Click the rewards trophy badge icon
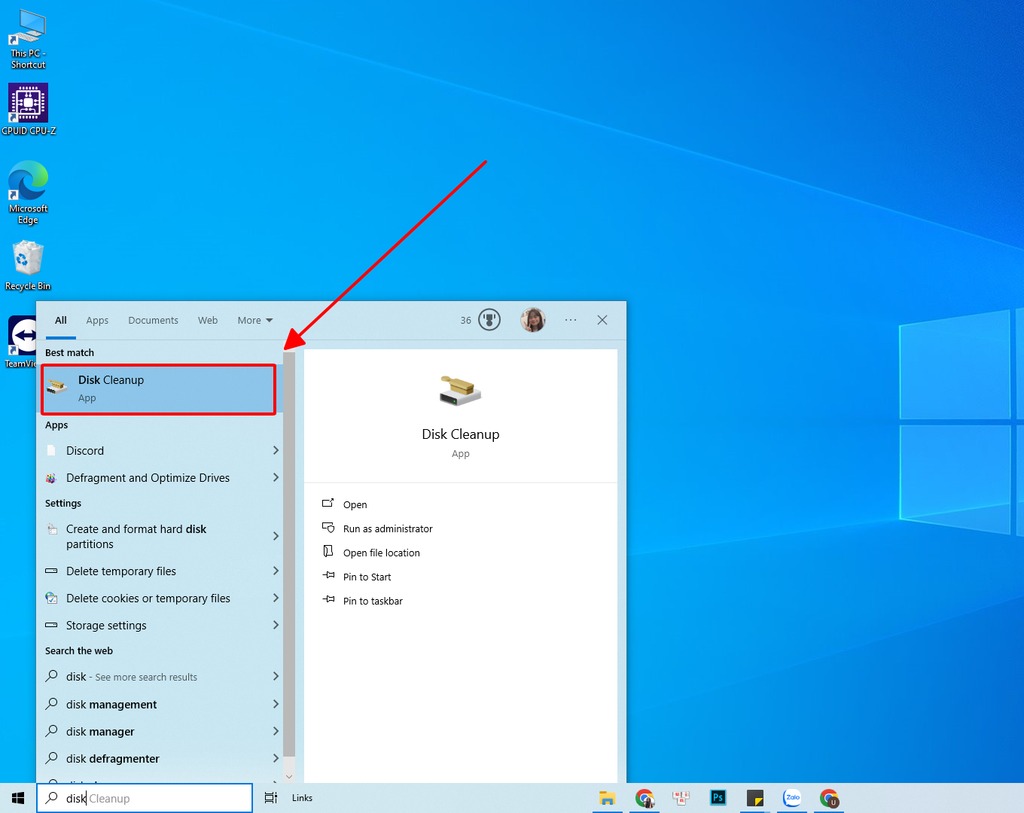Image resolution: width=1024 pixels, height=813 pixels. tap(489, 320)
